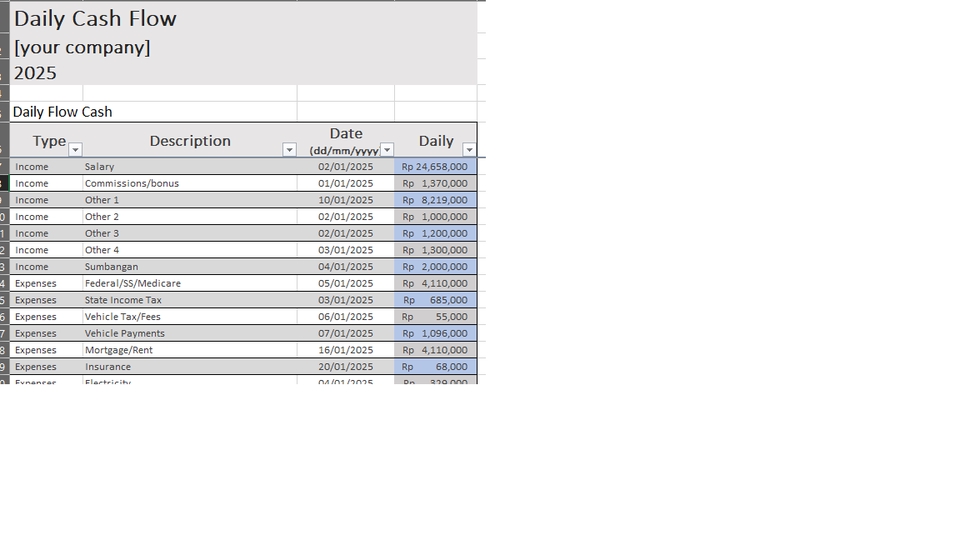Select the Income type cell for Salary
The height and width of the screenshot is (540, 960).
click(x=47, y=167)
